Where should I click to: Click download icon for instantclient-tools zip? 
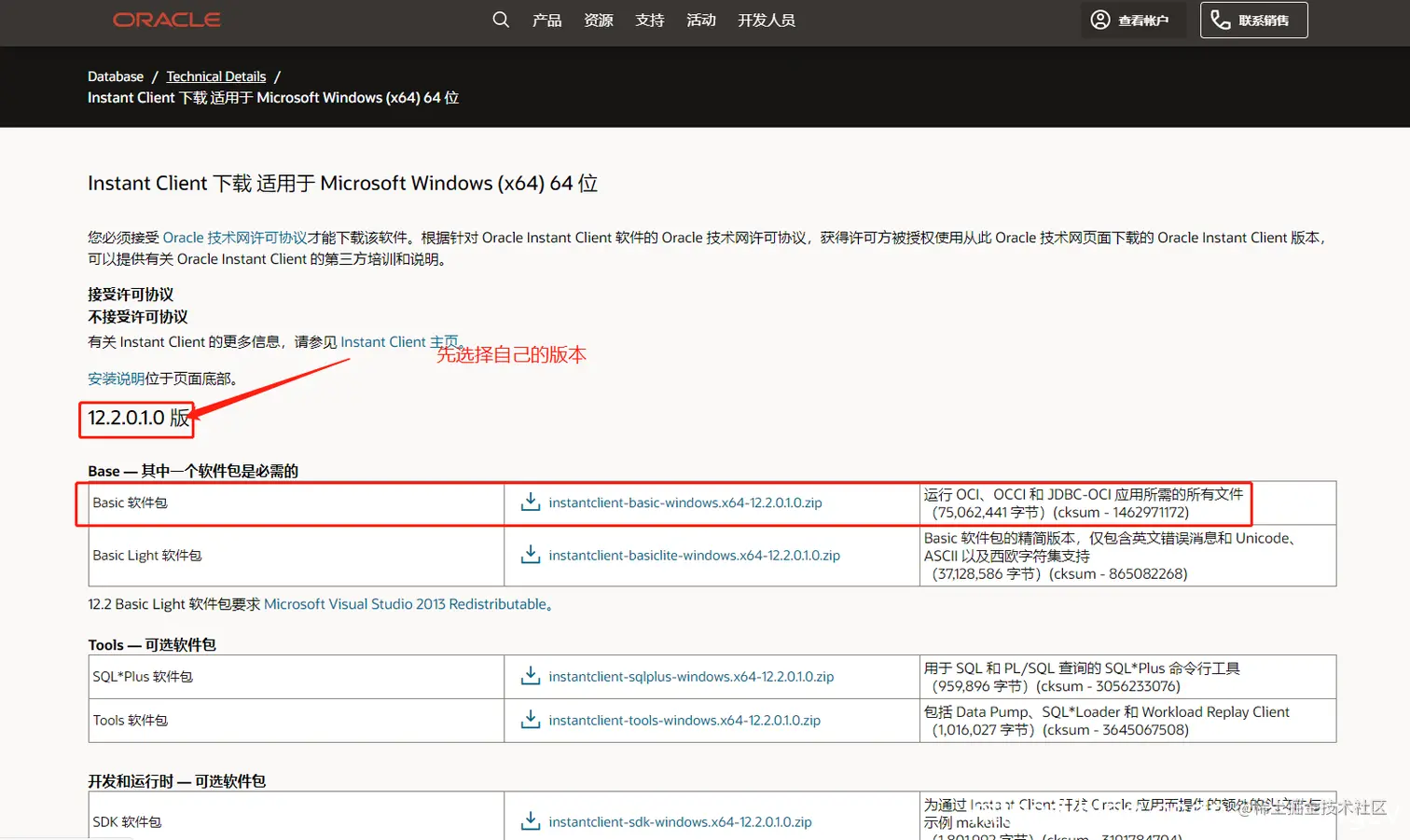pyautogui.click(x=531, y=720)
